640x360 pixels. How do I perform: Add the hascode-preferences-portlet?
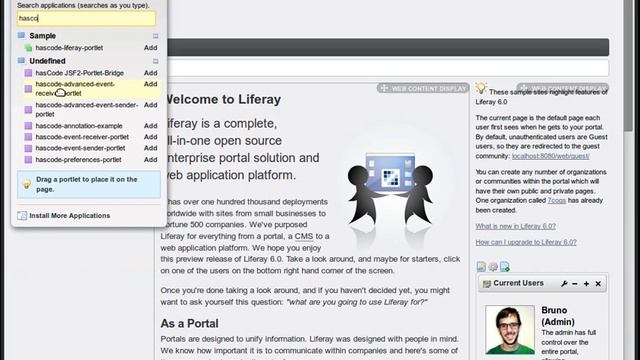(x=151, y=160)
